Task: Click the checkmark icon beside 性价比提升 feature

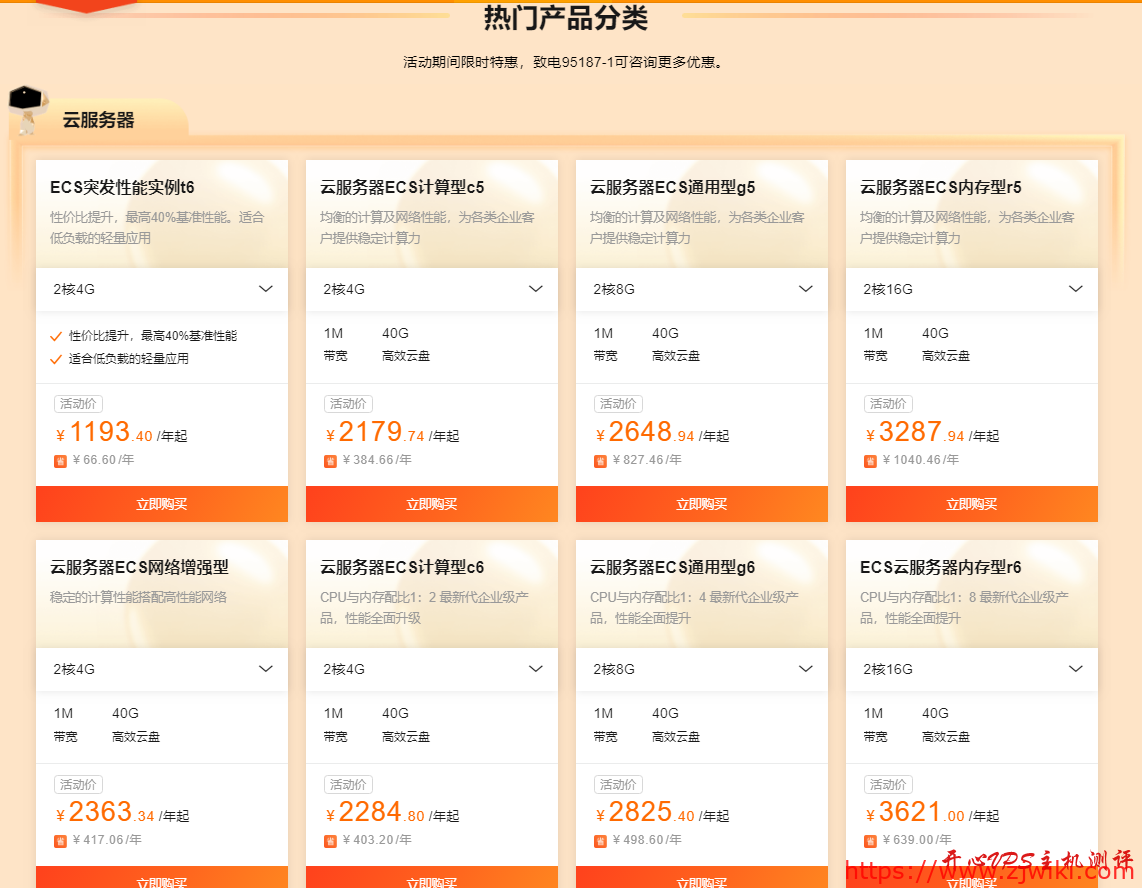Action: tap(55, 337)
